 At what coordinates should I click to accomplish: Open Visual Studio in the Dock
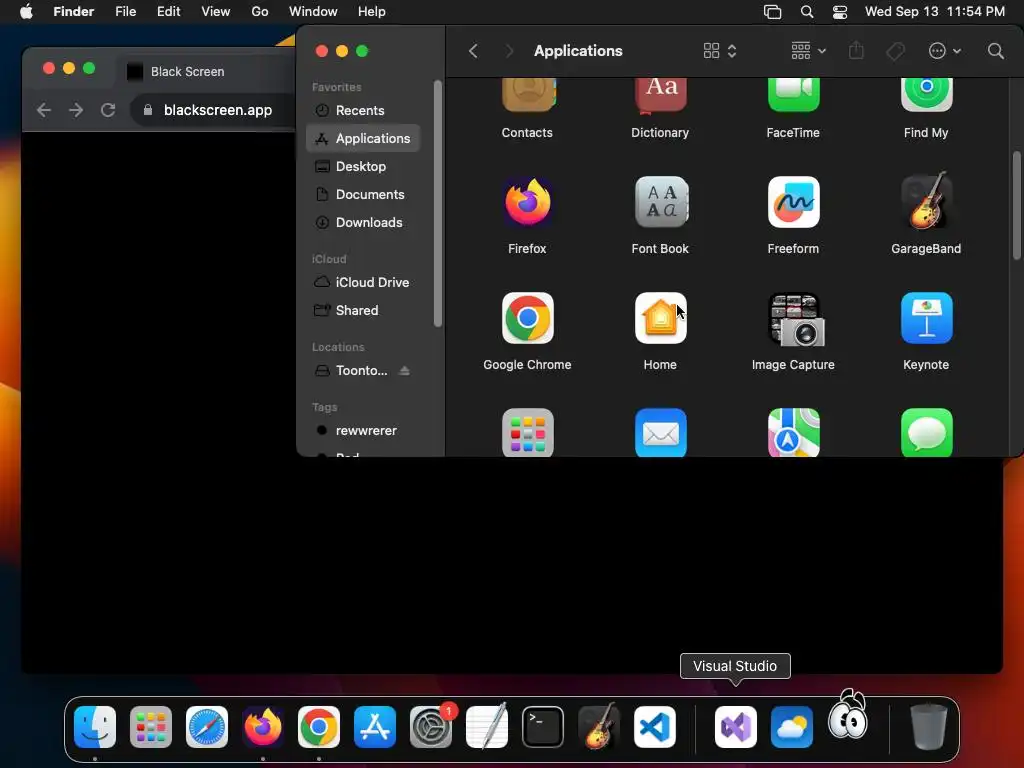click(x=735, y=727)
